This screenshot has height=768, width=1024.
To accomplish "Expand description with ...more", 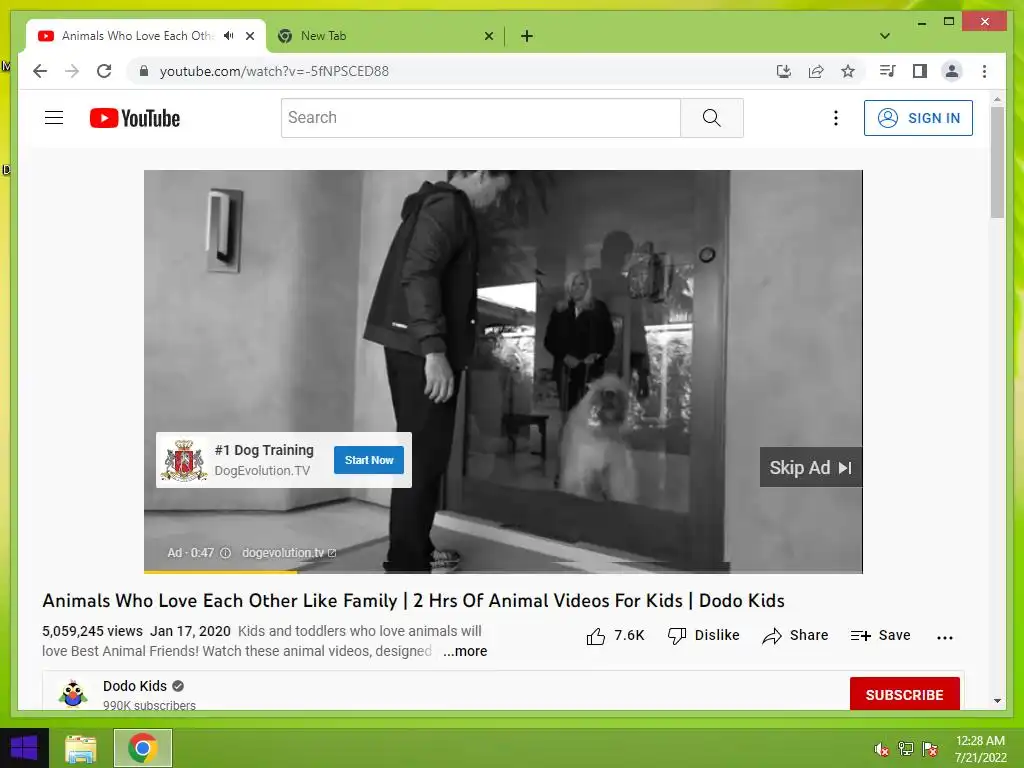I will [465, 651].
